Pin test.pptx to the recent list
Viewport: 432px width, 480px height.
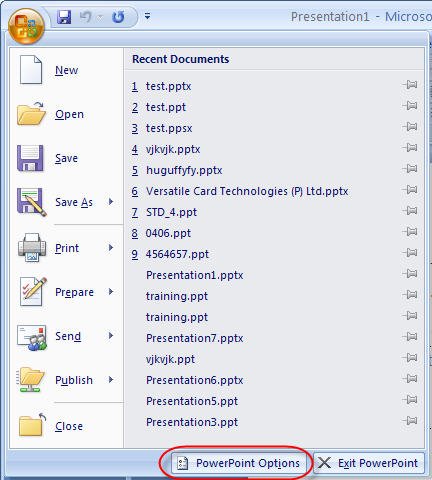pos(410,85)
